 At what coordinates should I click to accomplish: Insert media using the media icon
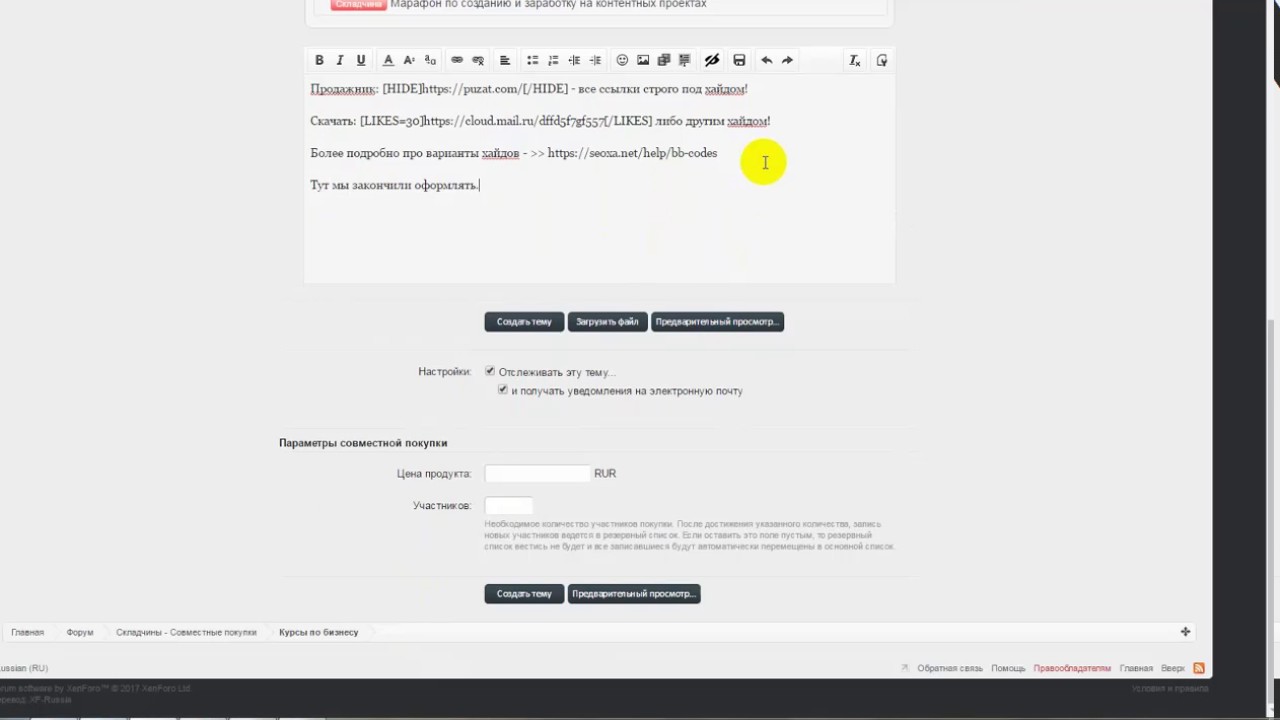[664, 61]
